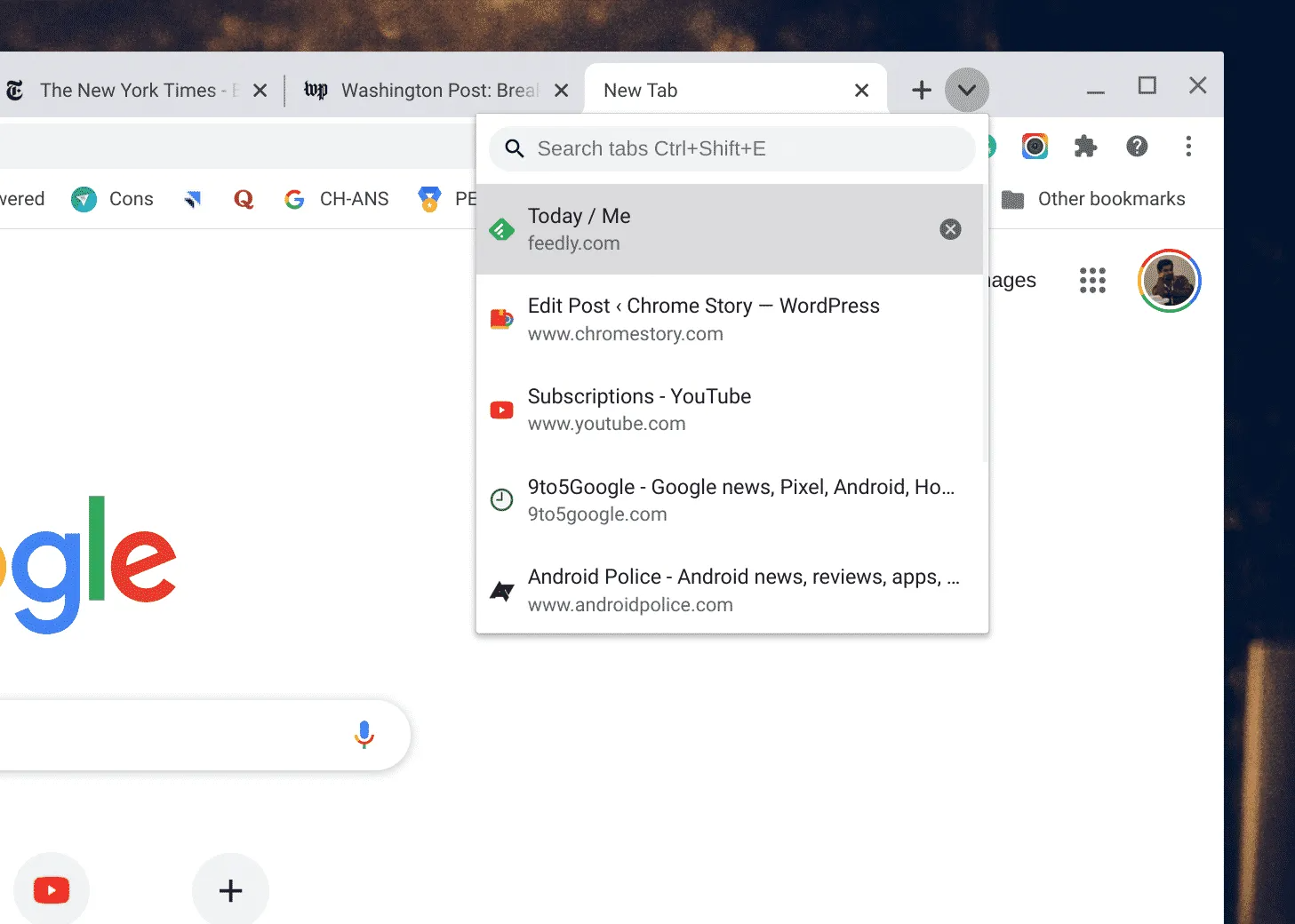Click the blue arrow bookmark icon
Screen dimensions: 1295x924
(193, 199)
